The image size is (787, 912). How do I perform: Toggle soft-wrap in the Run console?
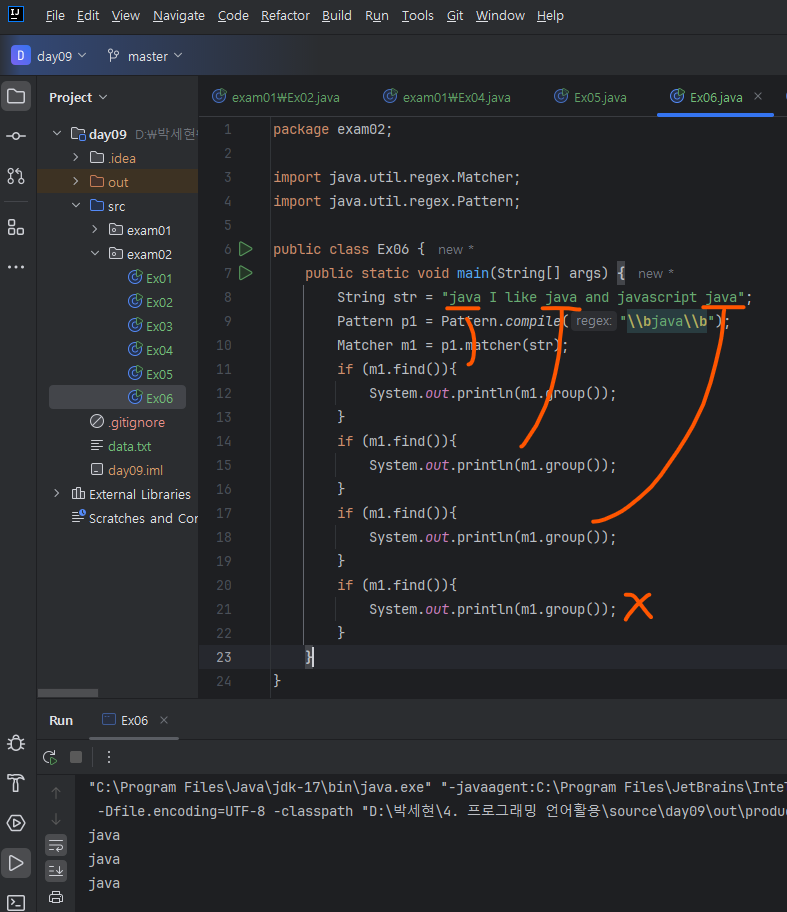click(56, 844)
